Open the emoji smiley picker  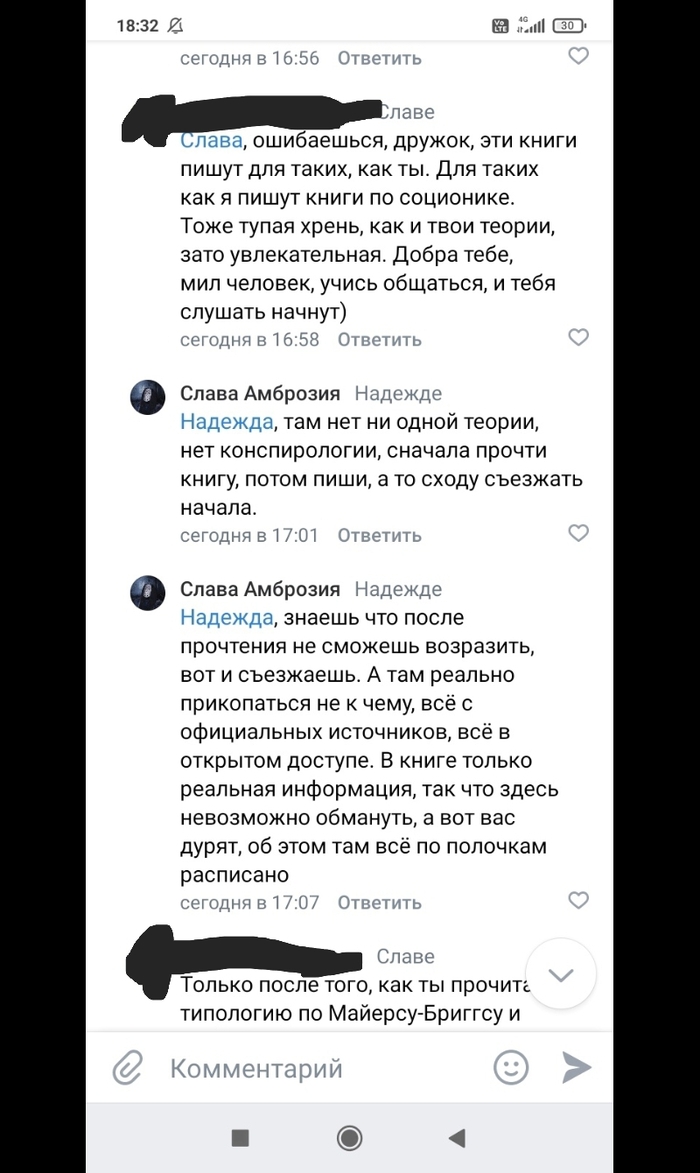tap(511, 1067)
